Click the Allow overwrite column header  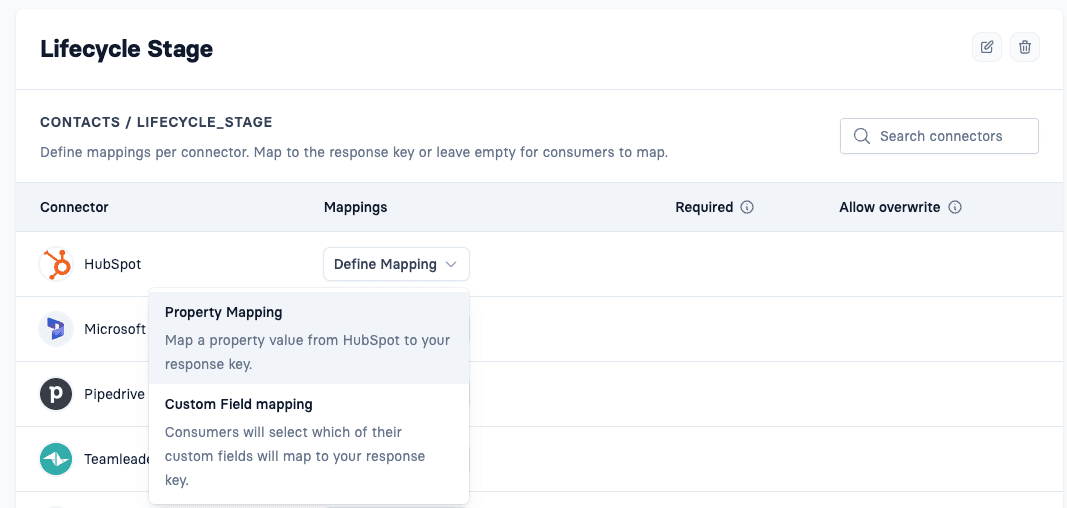pos(890,207)
